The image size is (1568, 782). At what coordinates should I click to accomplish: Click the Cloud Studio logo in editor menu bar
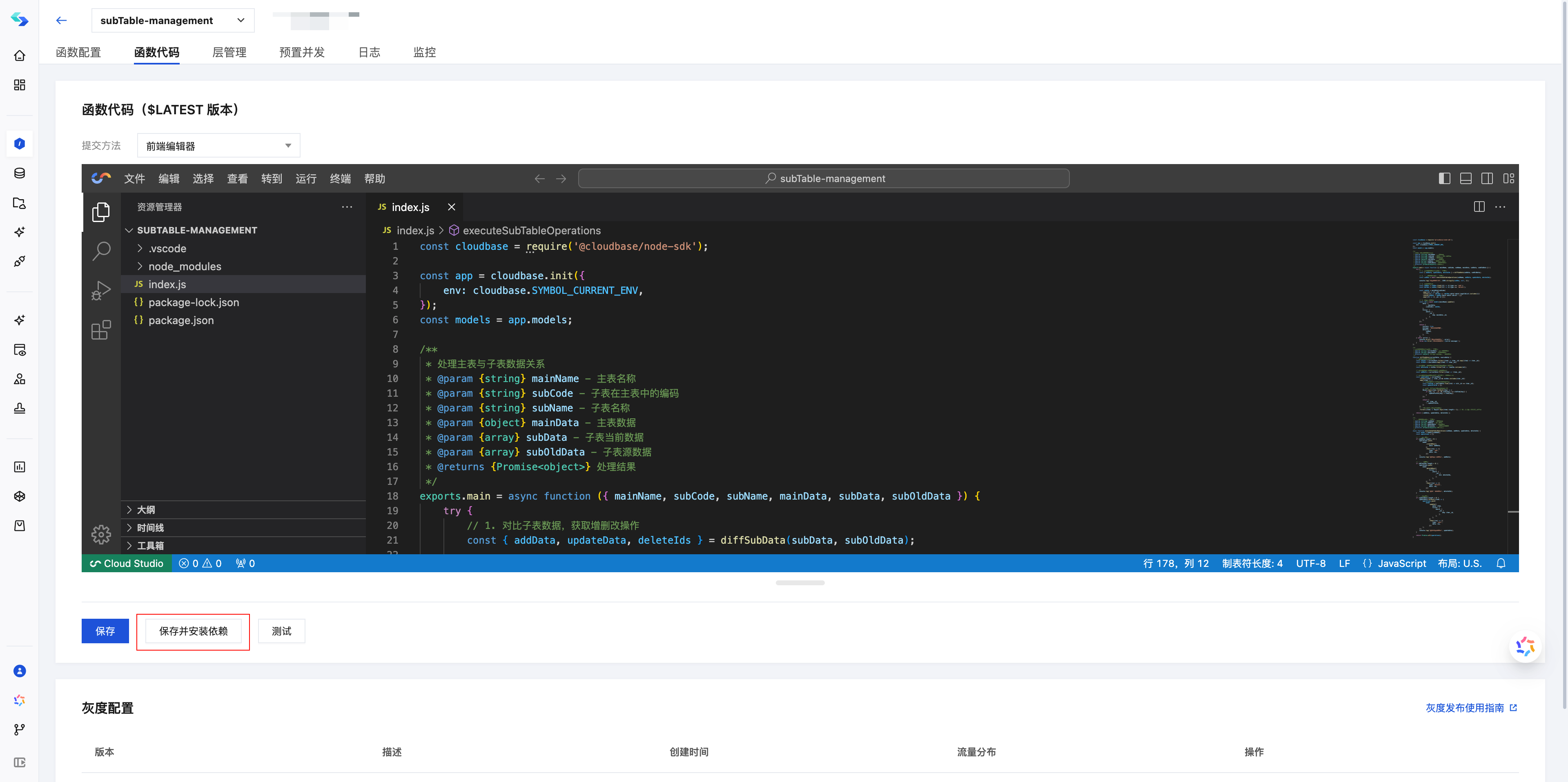[x=101, y=178]
